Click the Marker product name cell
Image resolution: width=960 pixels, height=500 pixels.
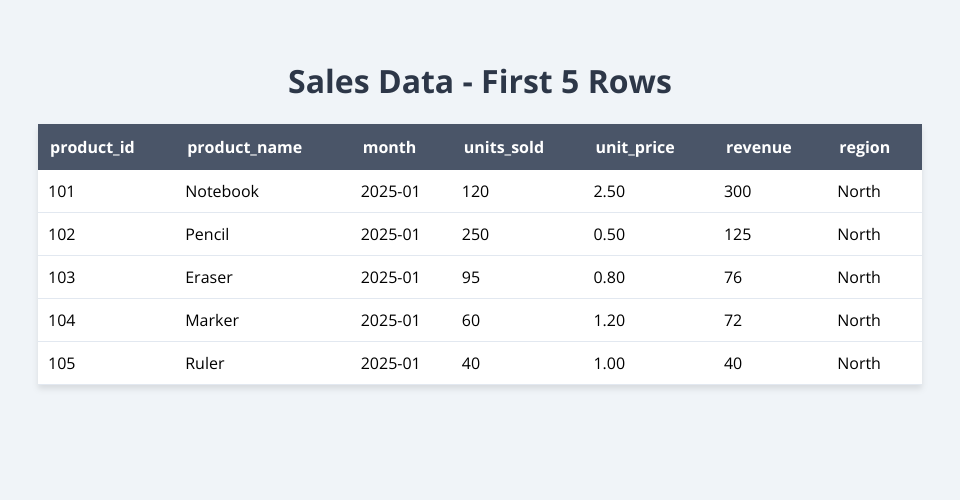pos(212,320)
